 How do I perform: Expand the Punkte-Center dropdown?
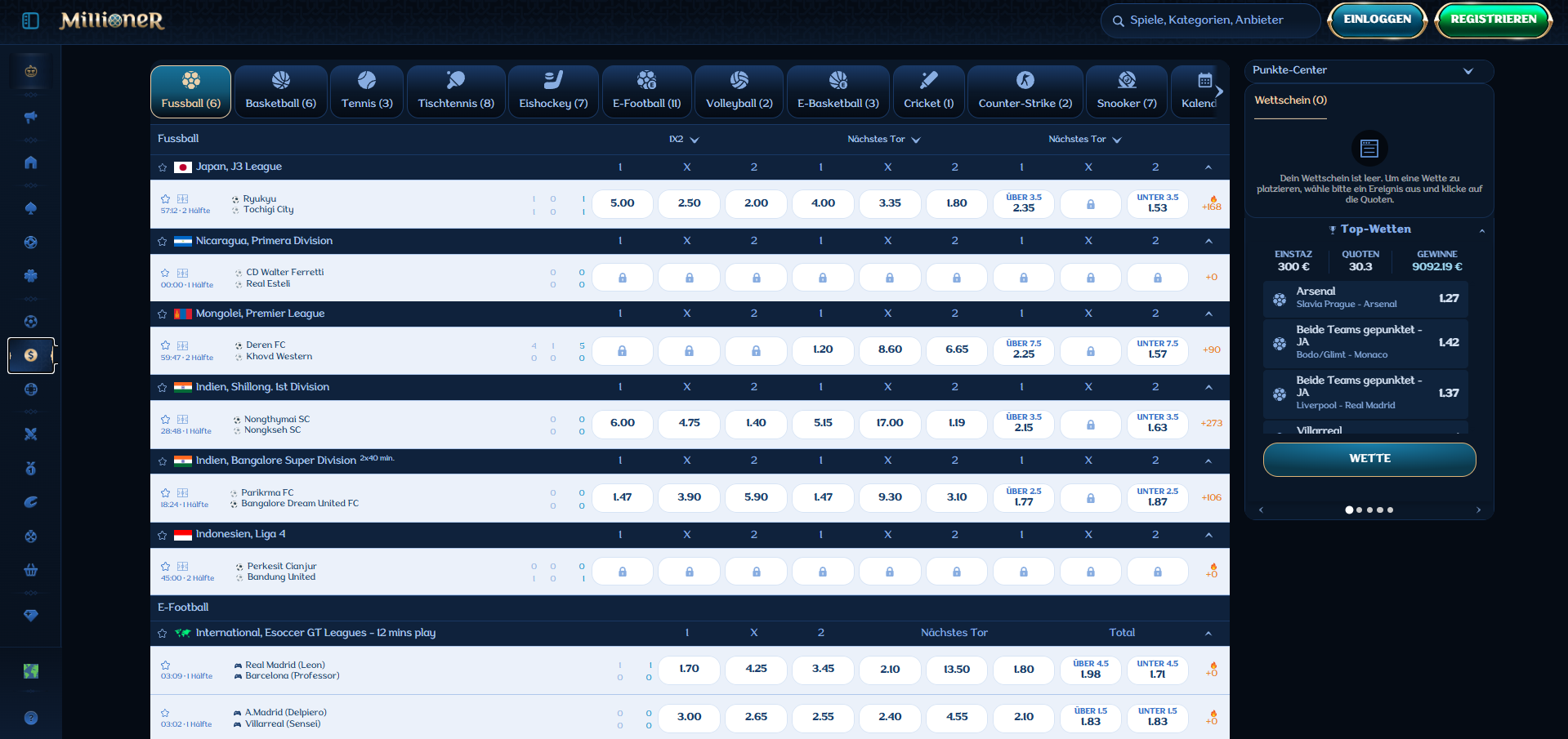pyautogui.click(x=1469, y=71)
